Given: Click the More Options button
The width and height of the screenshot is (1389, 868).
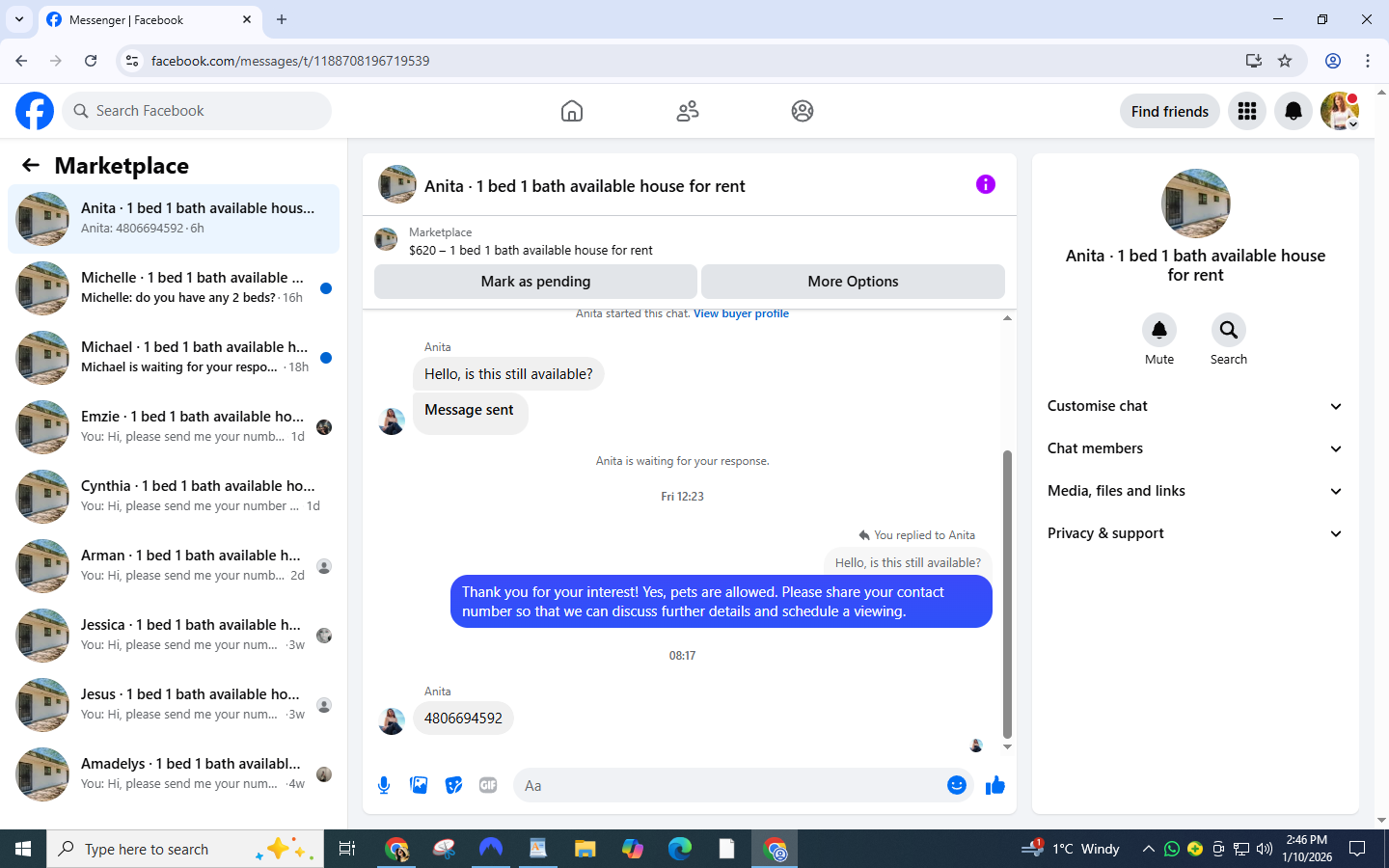Looking at the screenshot, I should 853,282.
